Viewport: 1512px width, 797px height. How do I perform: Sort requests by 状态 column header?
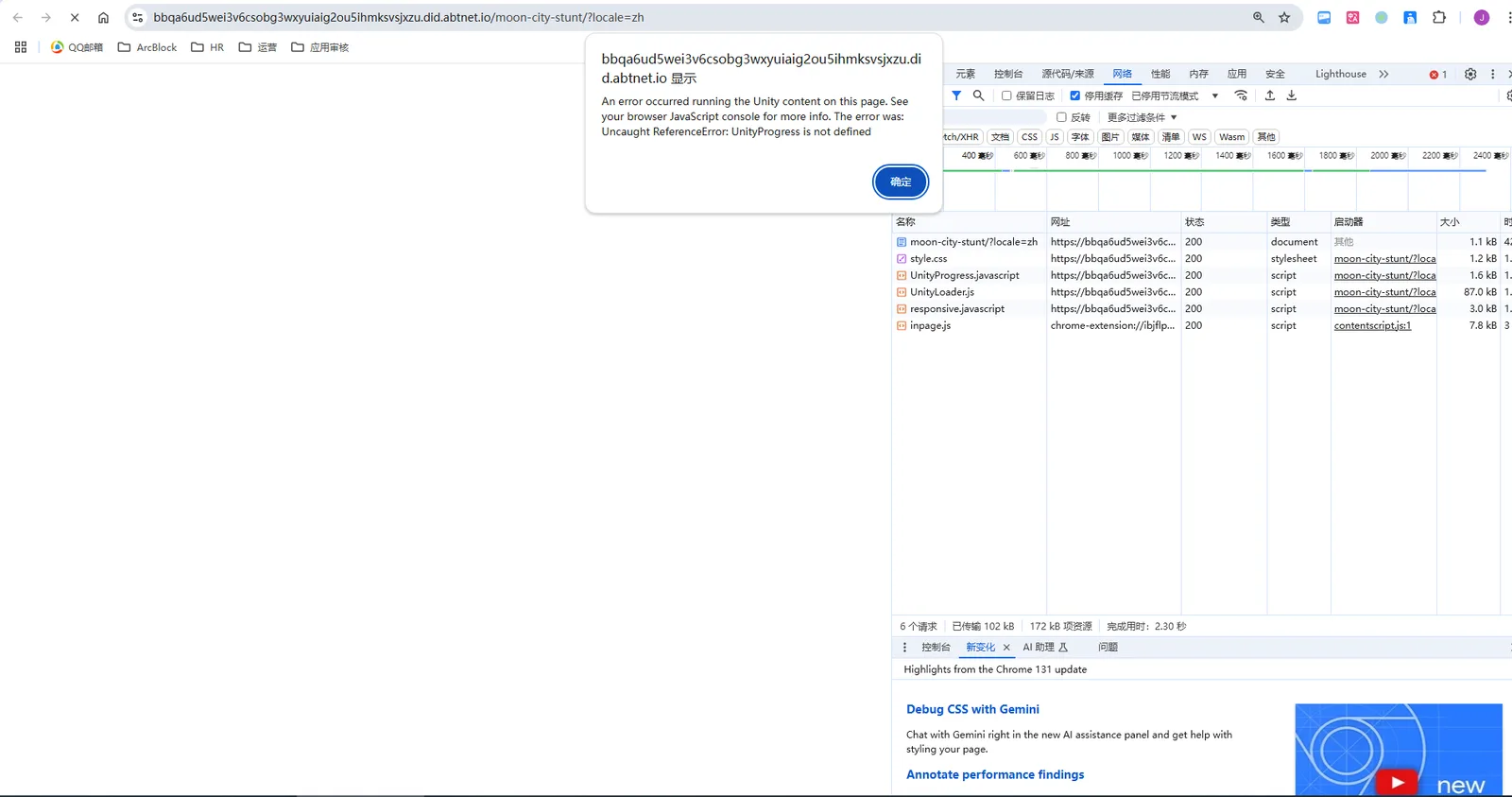point(1223,222)
